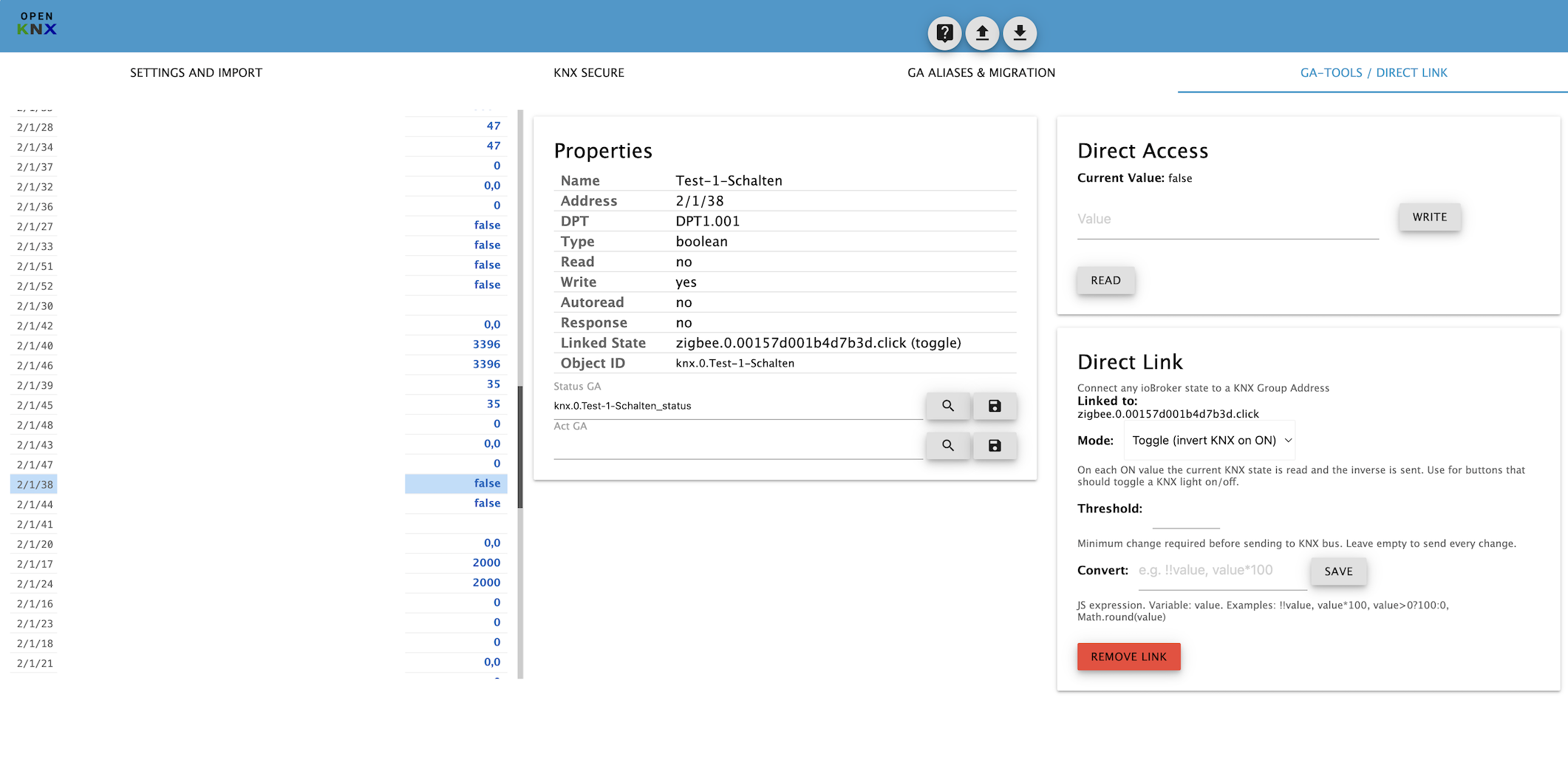Click value 2000 in row 2/1/17
1568x757 pixels.
486,563
